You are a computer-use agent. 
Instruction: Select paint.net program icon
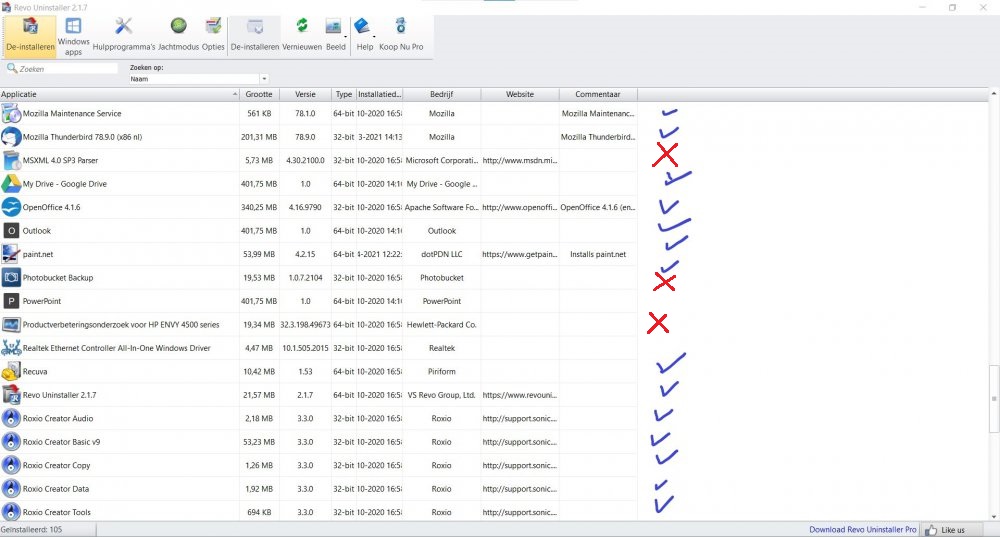(x=11, y=254)
